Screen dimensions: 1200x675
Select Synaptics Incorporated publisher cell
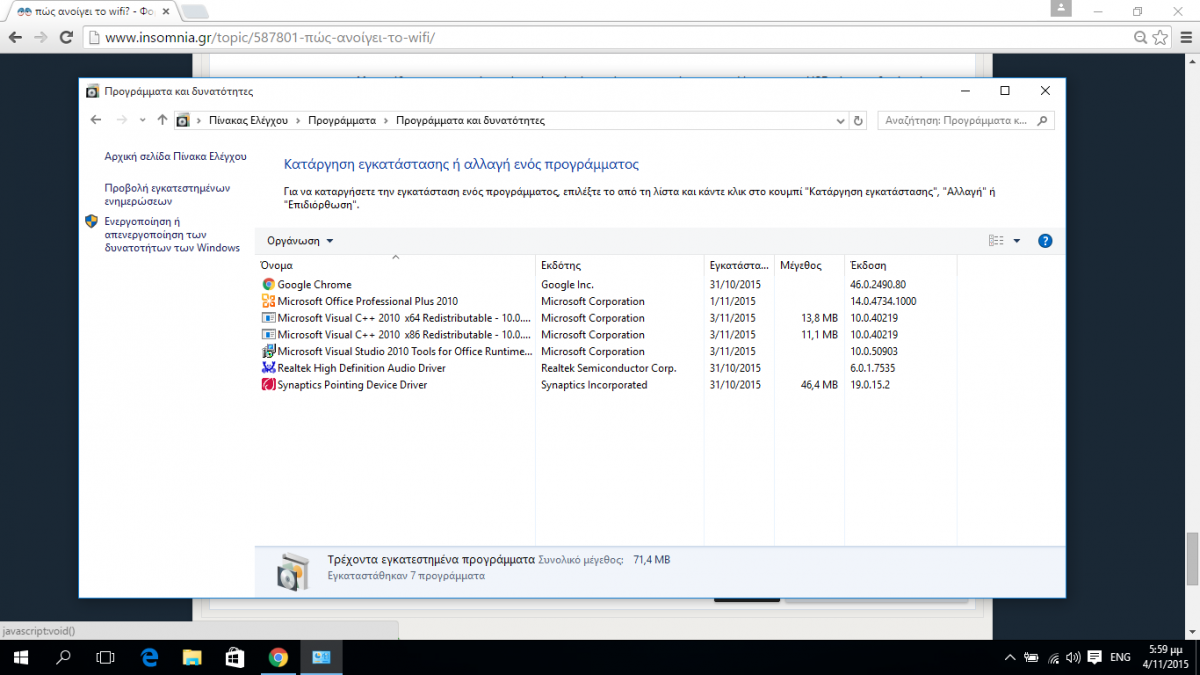tap(594, 385)
